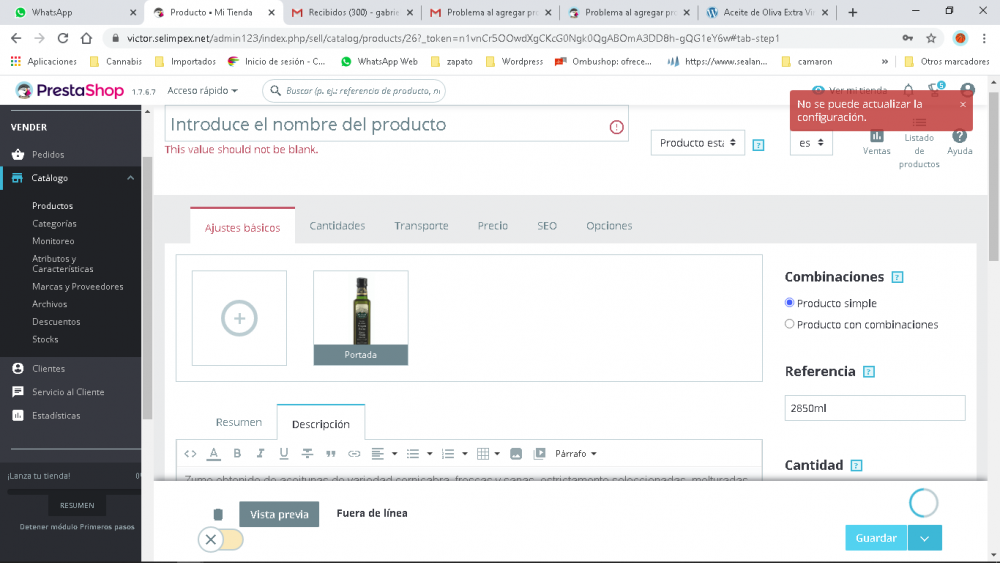Click the RESUMEN button in sidebar
Viewport: 1000px width, 563px height.
coord(77,505)
